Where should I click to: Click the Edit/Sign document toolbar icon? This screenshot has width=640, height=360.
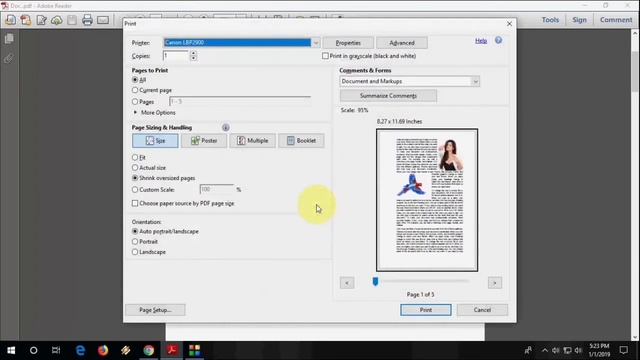[41, 20]
